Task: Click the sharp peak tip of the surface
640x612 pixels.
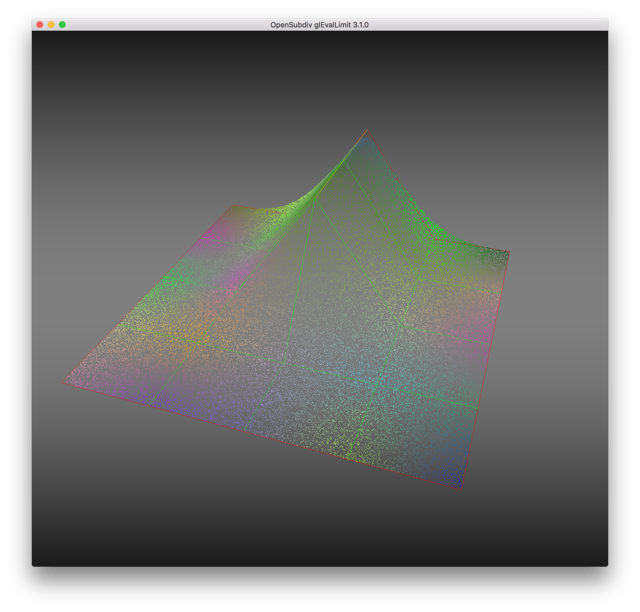Action: tap(366, 131)
